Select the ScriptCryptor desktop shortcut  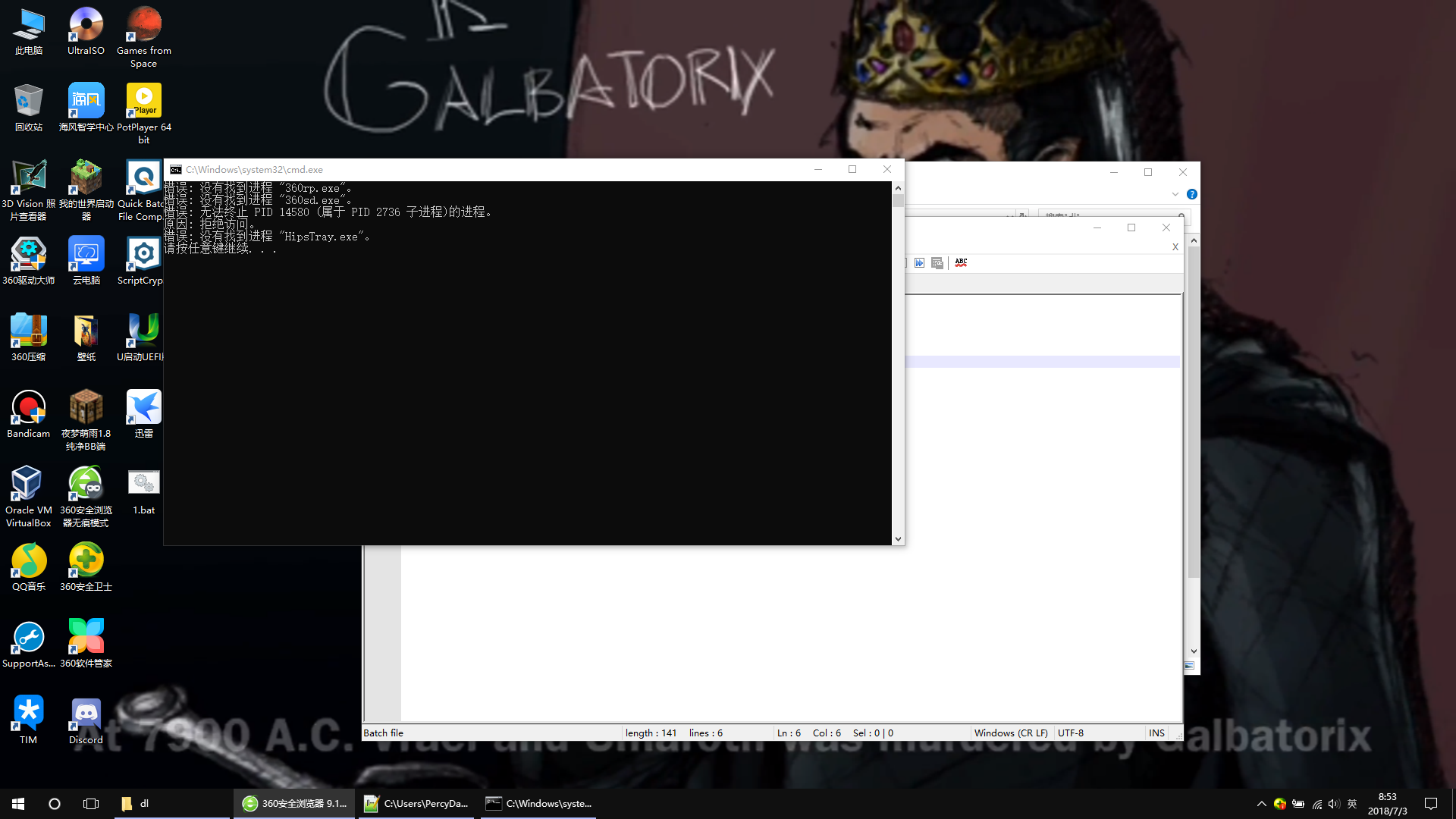click(x=141, y=261)
